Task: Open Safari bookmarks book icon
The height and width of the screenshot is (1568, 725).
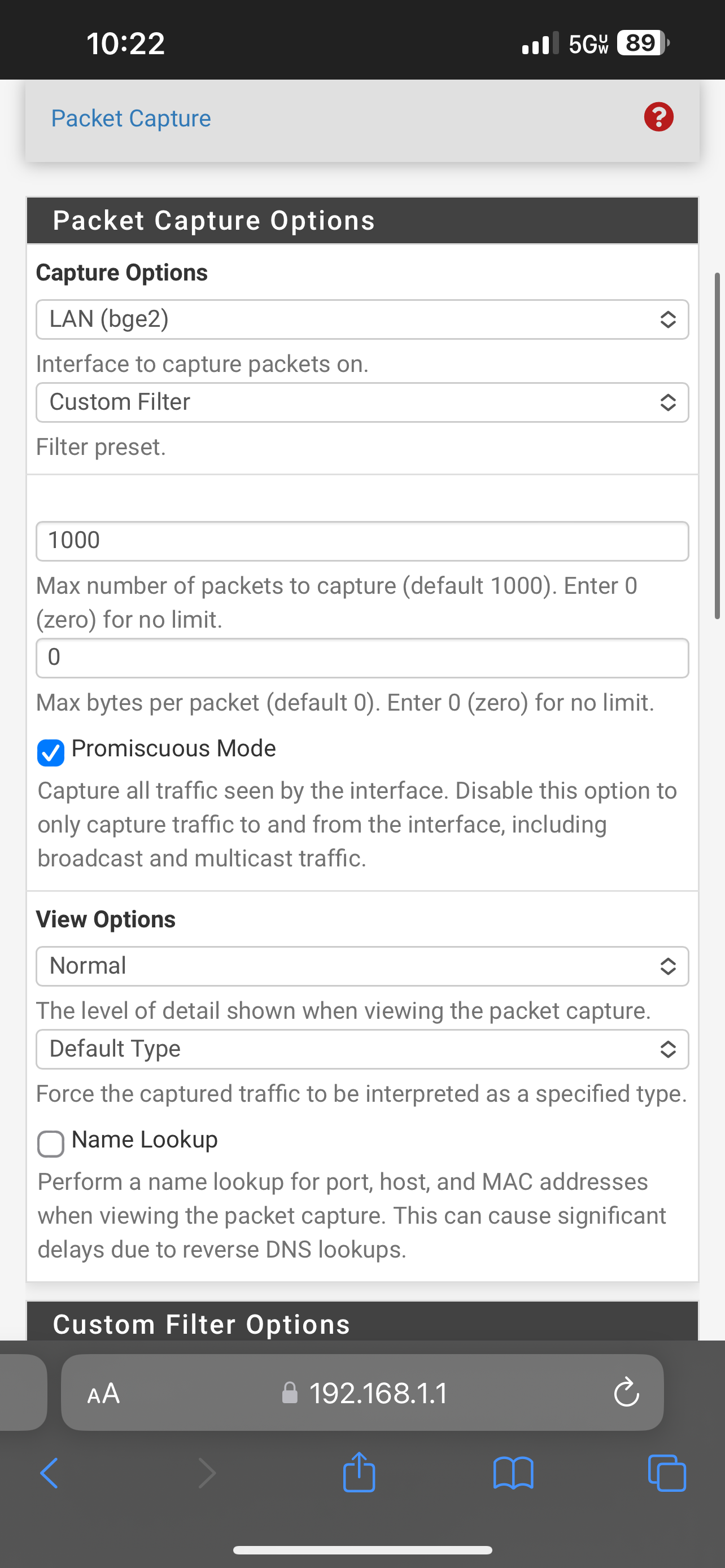Action: point(513,1473)
